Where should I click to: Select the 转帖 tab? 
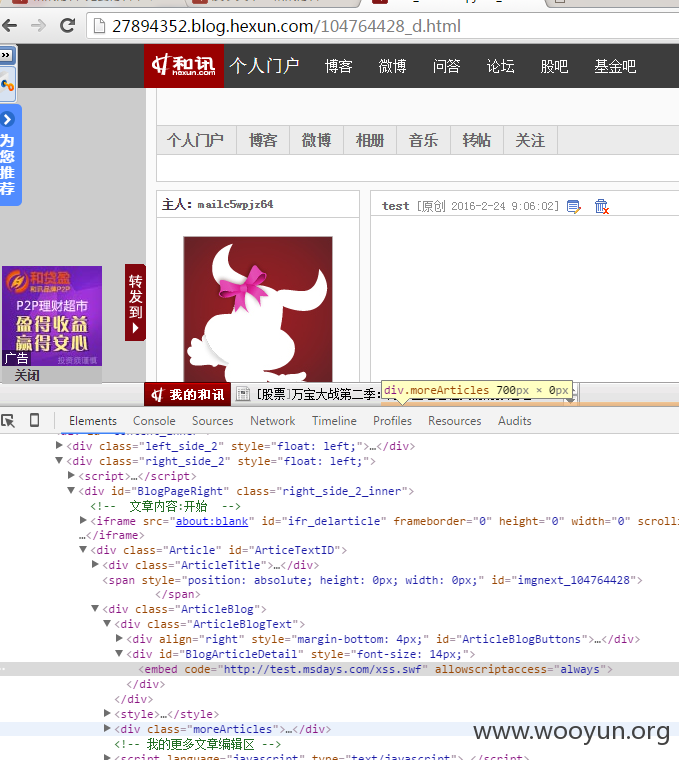477,140
